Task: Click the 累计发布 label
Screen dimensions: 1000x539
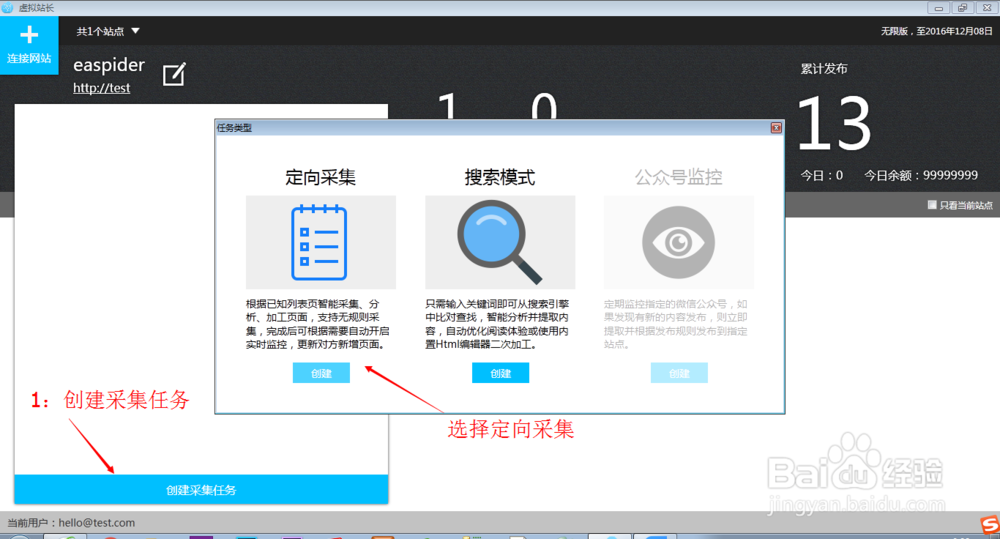Action: [x=824, y=69]
